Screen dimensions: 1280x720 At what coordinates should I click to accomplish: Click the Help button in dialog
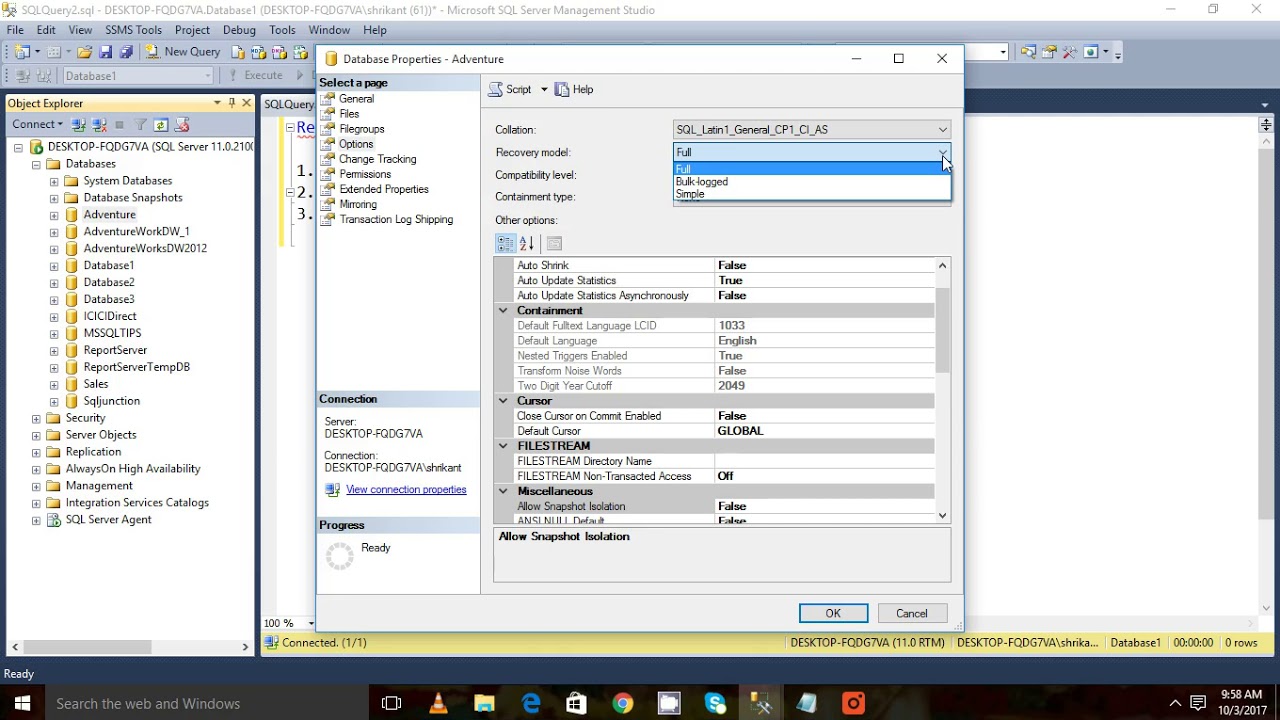(x=574, y=89)
